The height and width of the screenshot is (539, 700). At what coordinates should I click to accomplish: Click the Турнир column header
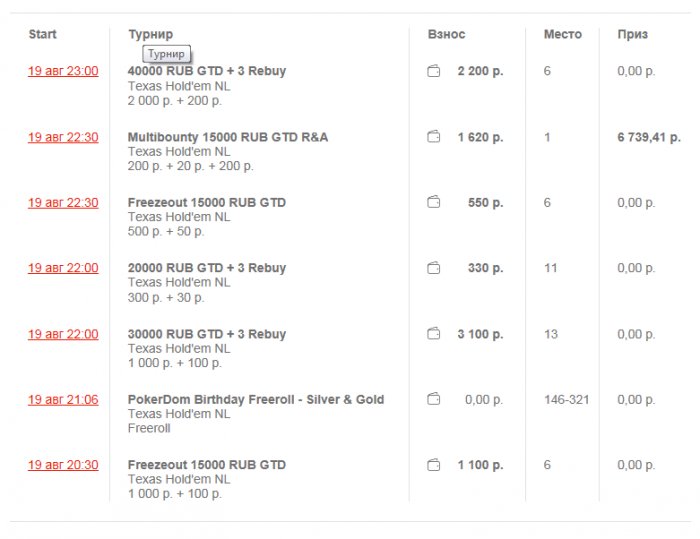[x=150, y=34]
